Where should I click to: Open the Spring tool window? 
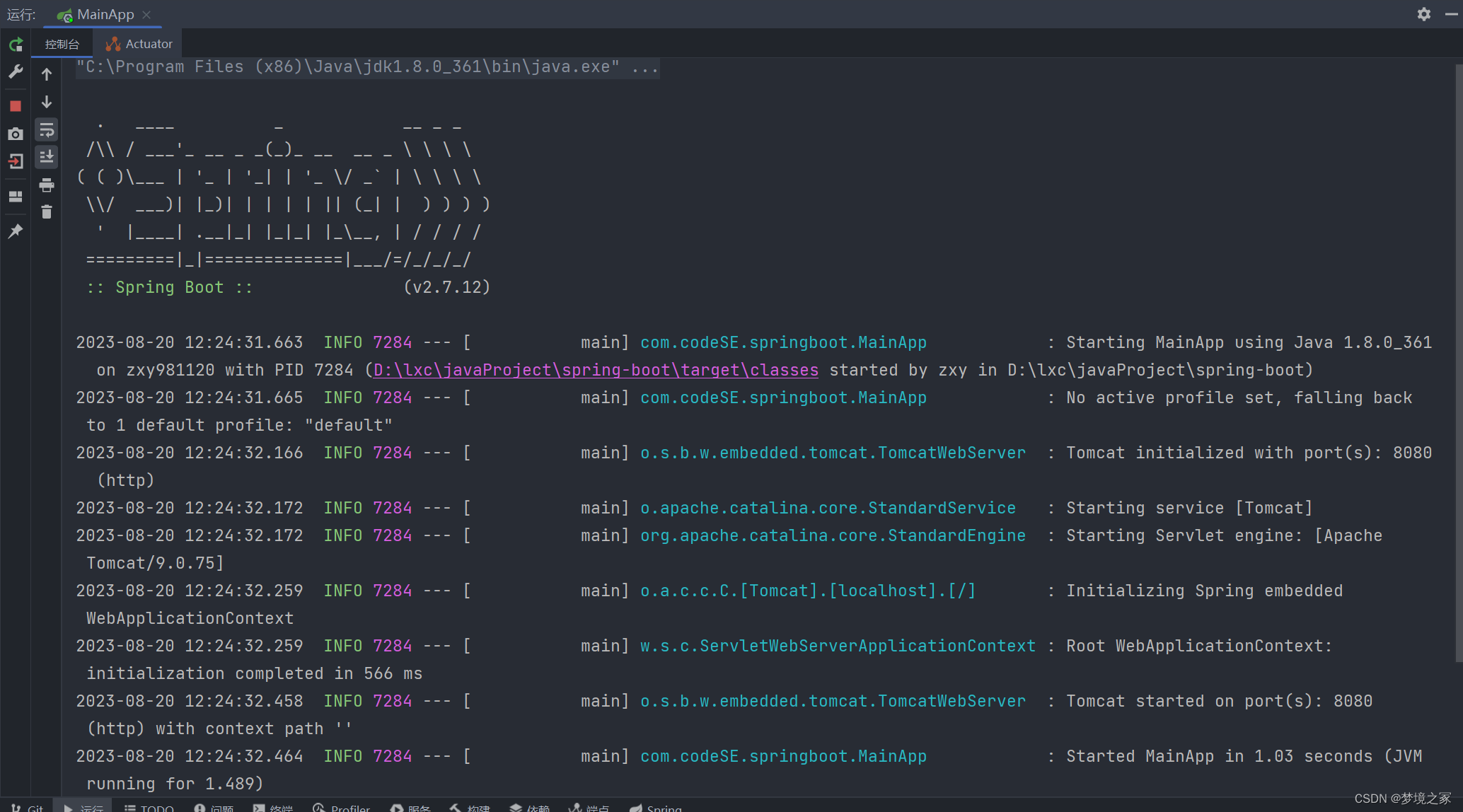click(x=656, y=807)
